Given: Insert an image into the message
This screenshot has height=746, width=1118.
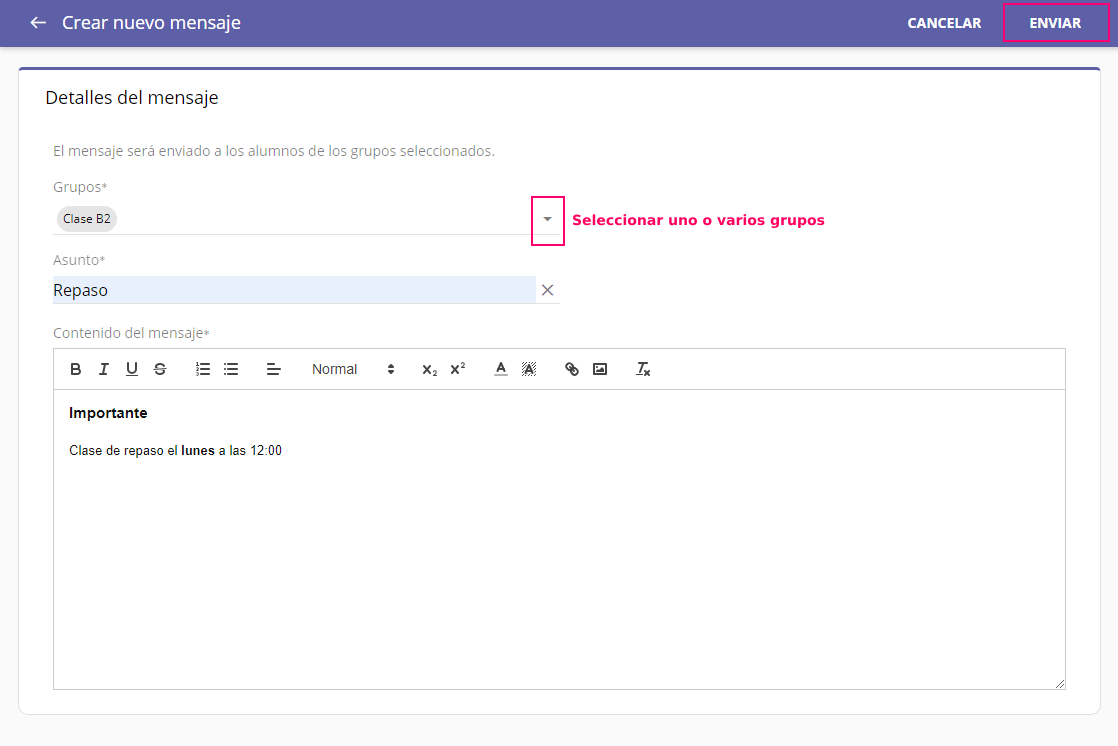Looking at the screenshot, I should [600, 369].
